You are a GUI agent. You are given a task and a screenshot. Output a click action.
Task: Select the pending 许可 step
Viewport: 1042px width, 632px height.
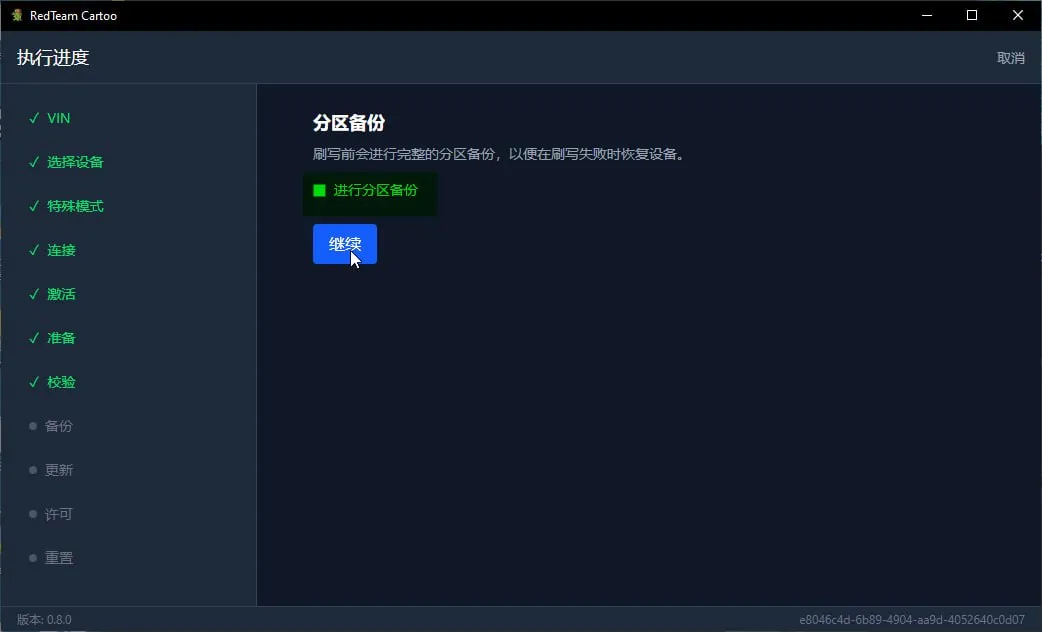(x=51, y=514)
